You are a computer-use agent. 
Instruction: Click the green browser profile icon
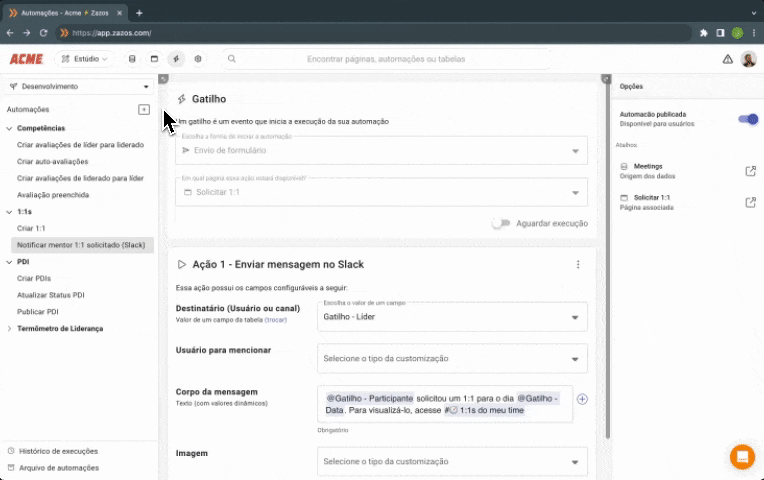[737, 33]
